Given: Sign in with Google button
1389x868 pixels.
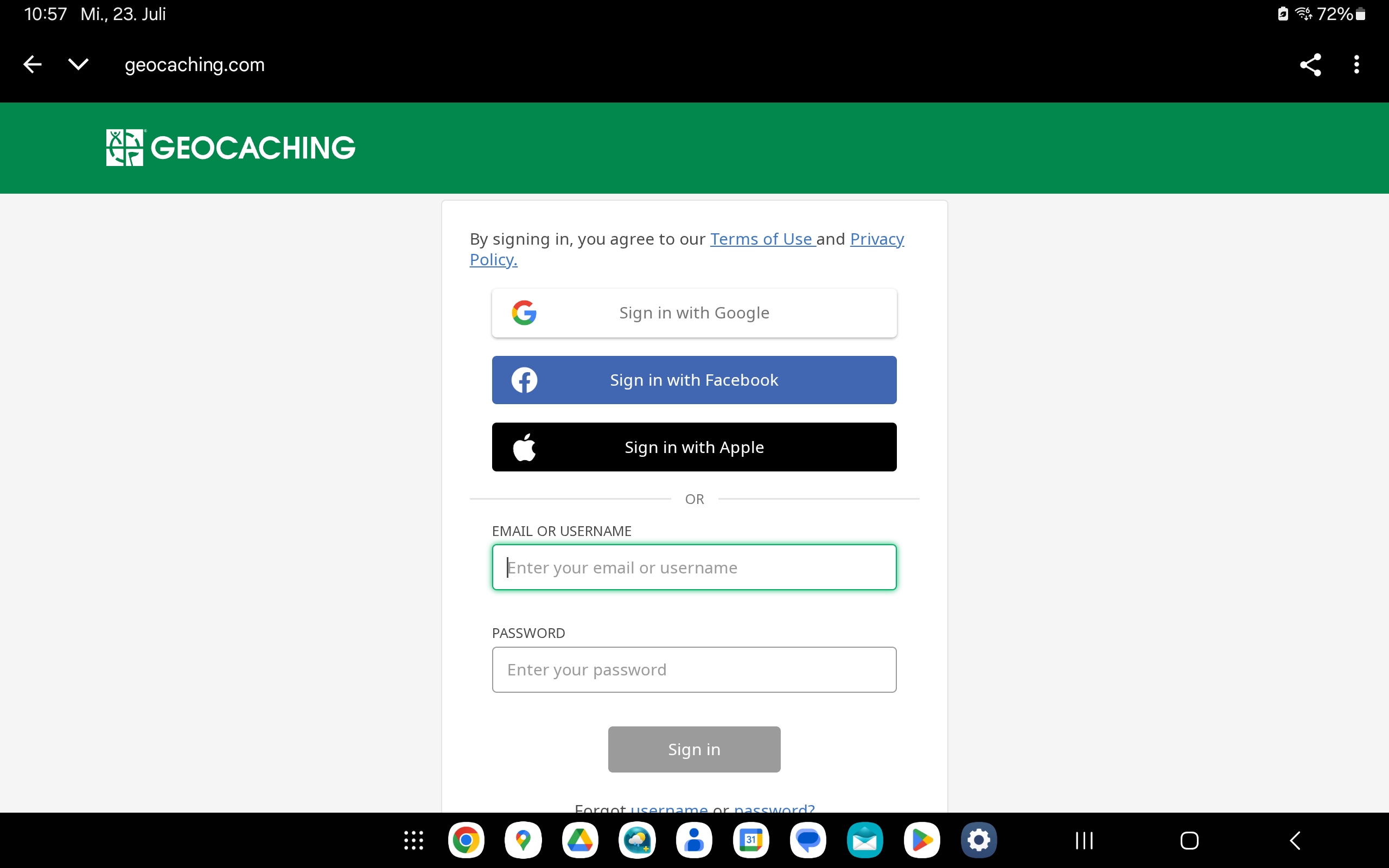Looking at the screenshot, I should (x=694, y=313).
